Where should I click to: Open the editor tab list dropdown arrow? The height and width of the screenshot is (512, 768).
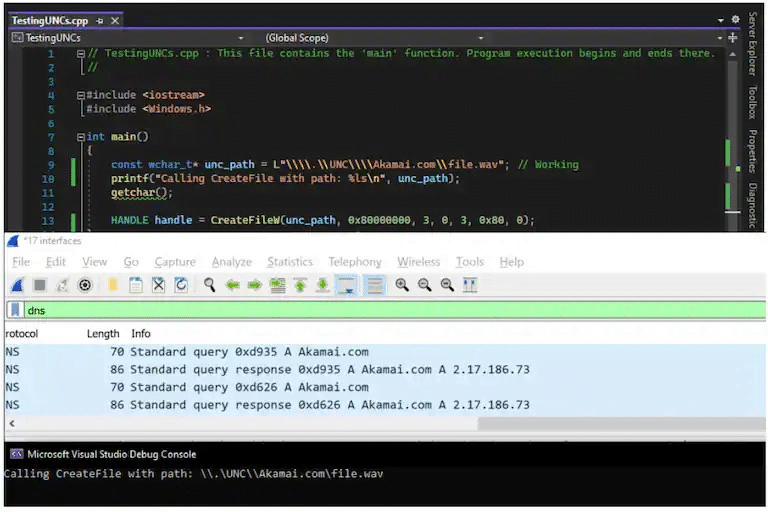click(720, 20)
